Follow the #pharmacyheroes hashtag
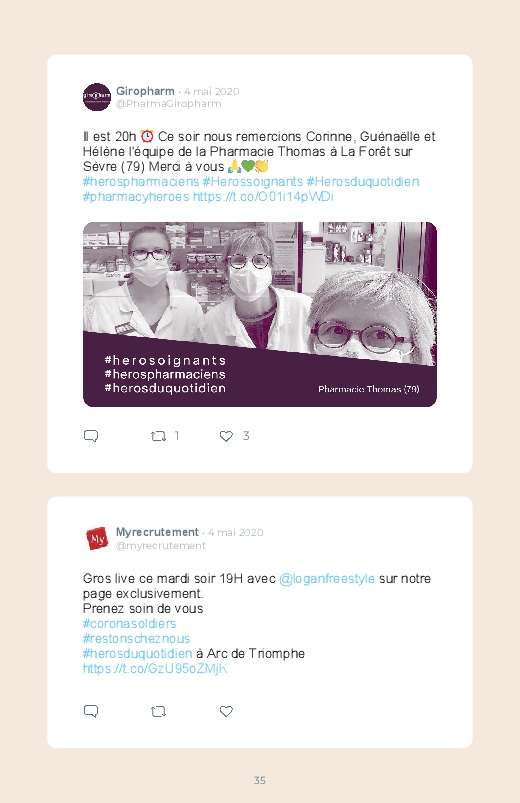 136,197
